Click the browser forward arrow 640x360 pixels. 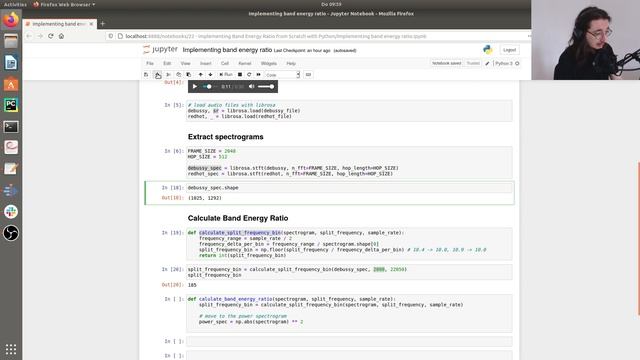point(40,36)
